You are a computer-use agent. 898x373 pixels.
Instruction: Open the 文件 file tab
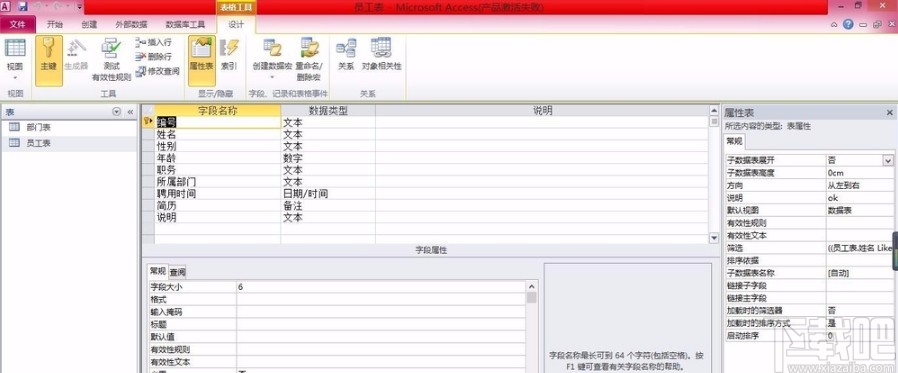[18, 25]
